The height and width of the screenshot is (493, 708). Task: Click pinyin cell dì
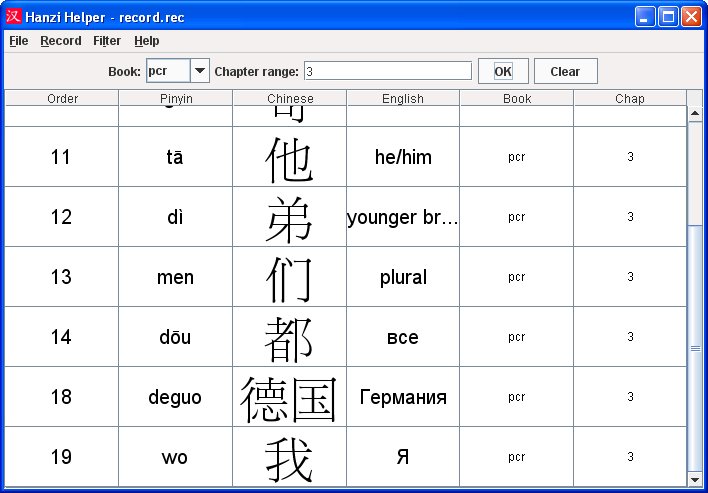(175, 217)
